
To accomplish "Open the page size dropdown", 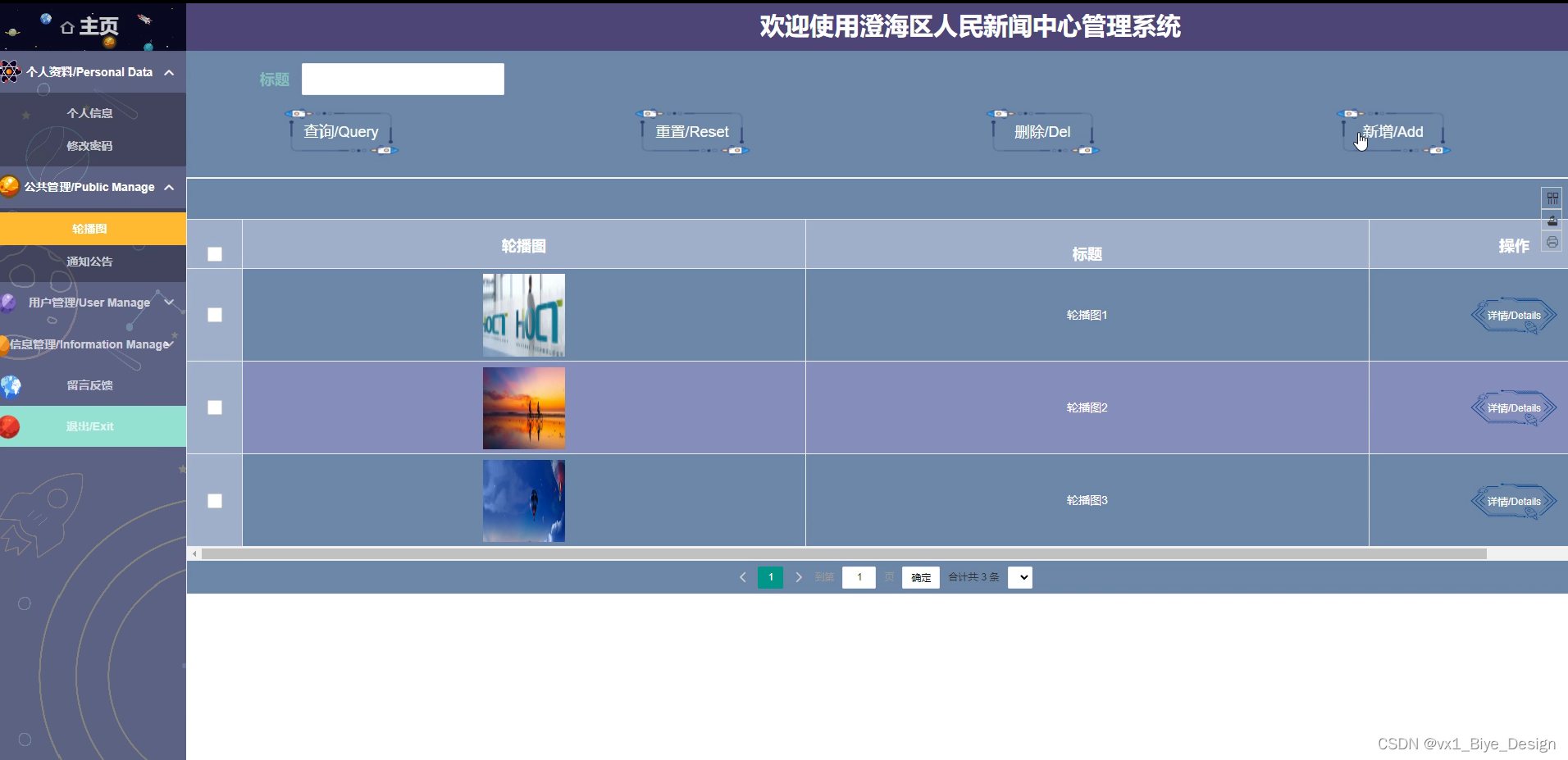I will [x=1020, y=577].
